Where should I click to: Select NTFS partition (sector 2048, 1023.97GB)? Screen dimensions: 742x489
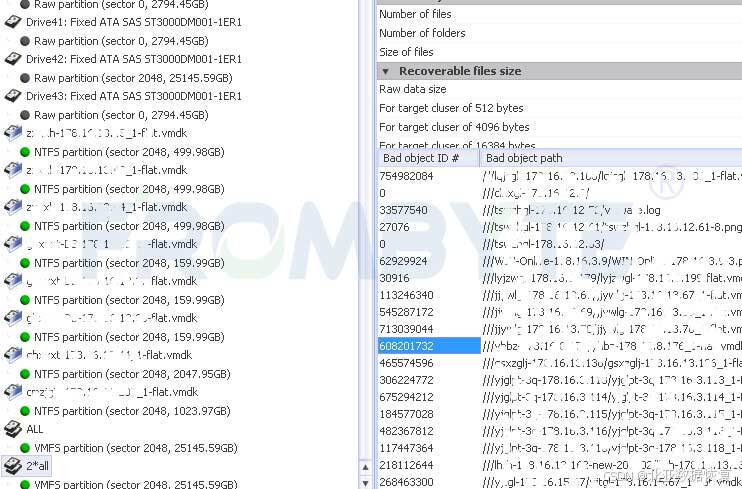pos(132,411)
